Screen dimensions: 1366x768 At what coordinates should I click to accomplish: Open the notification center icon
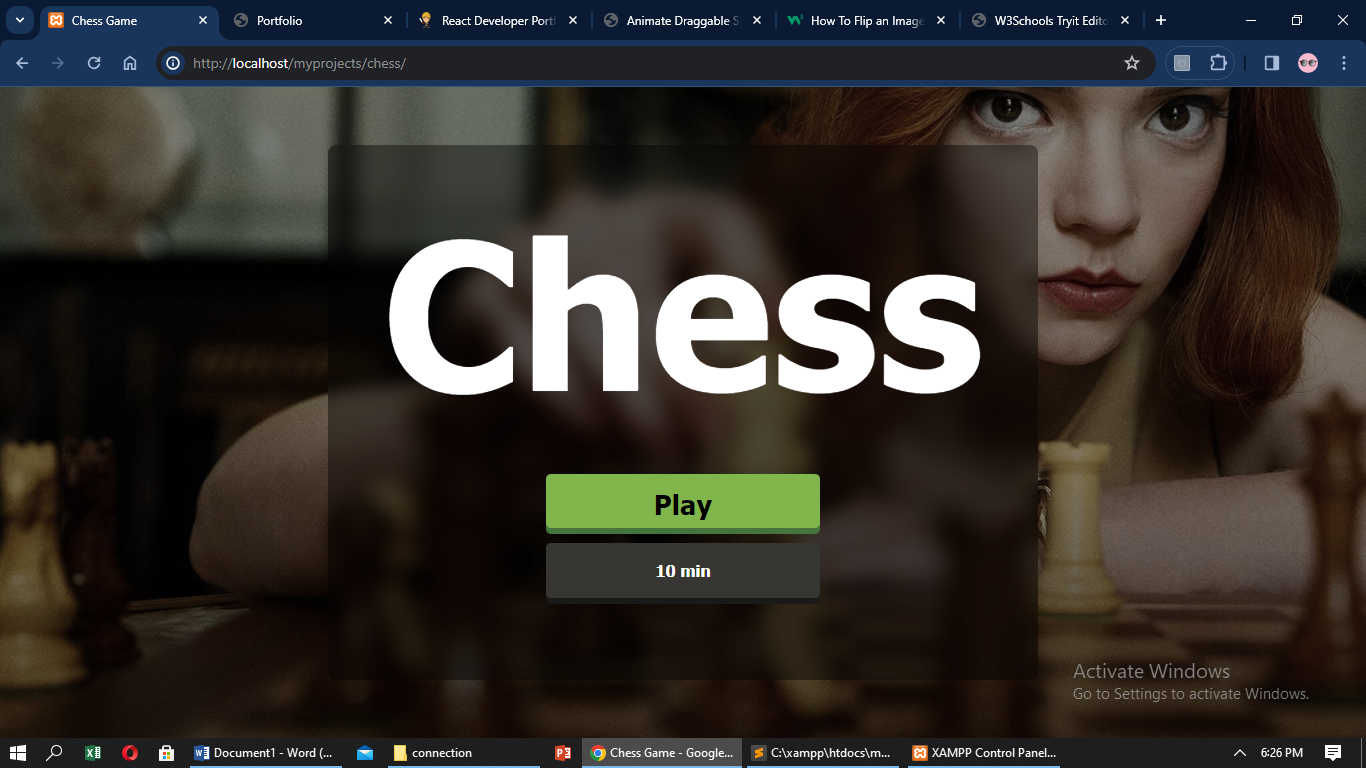[1333, 753]
